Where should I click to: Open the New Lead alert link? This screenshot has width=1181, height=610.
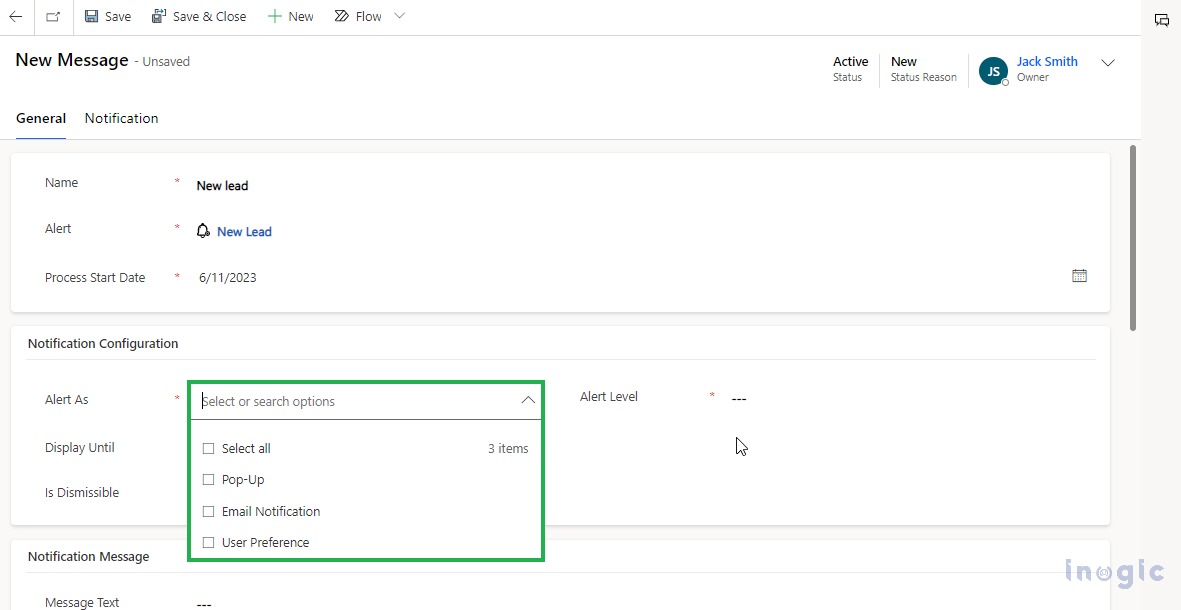point(244,232)
